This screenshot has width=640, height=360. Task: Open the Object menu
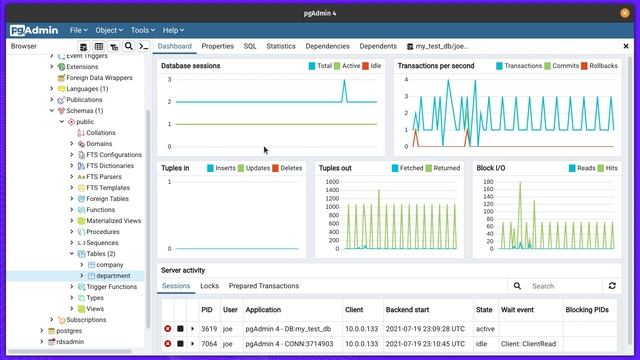(x=109, y=30)
